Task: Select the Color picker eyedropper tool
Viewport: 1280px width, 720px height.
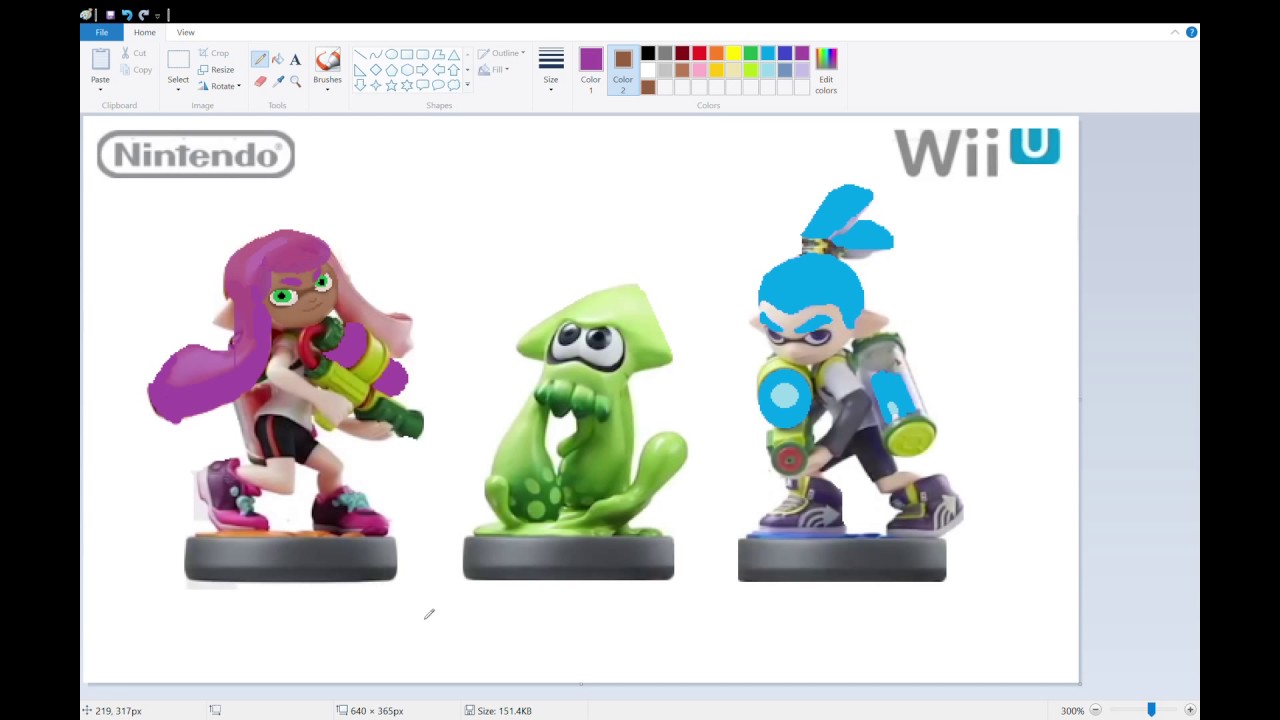Action: (x=278, y=81)
